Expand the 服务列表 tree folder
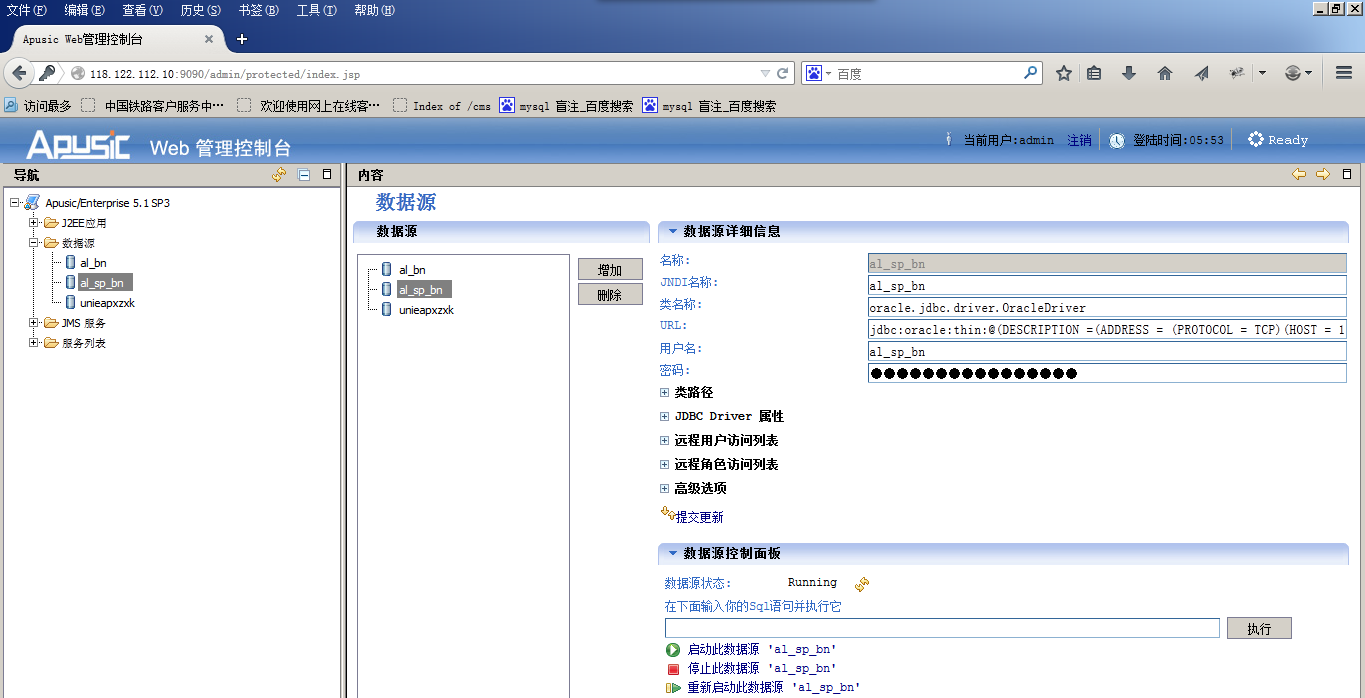This screenshot has width=1365, height=698. point(34,343)
